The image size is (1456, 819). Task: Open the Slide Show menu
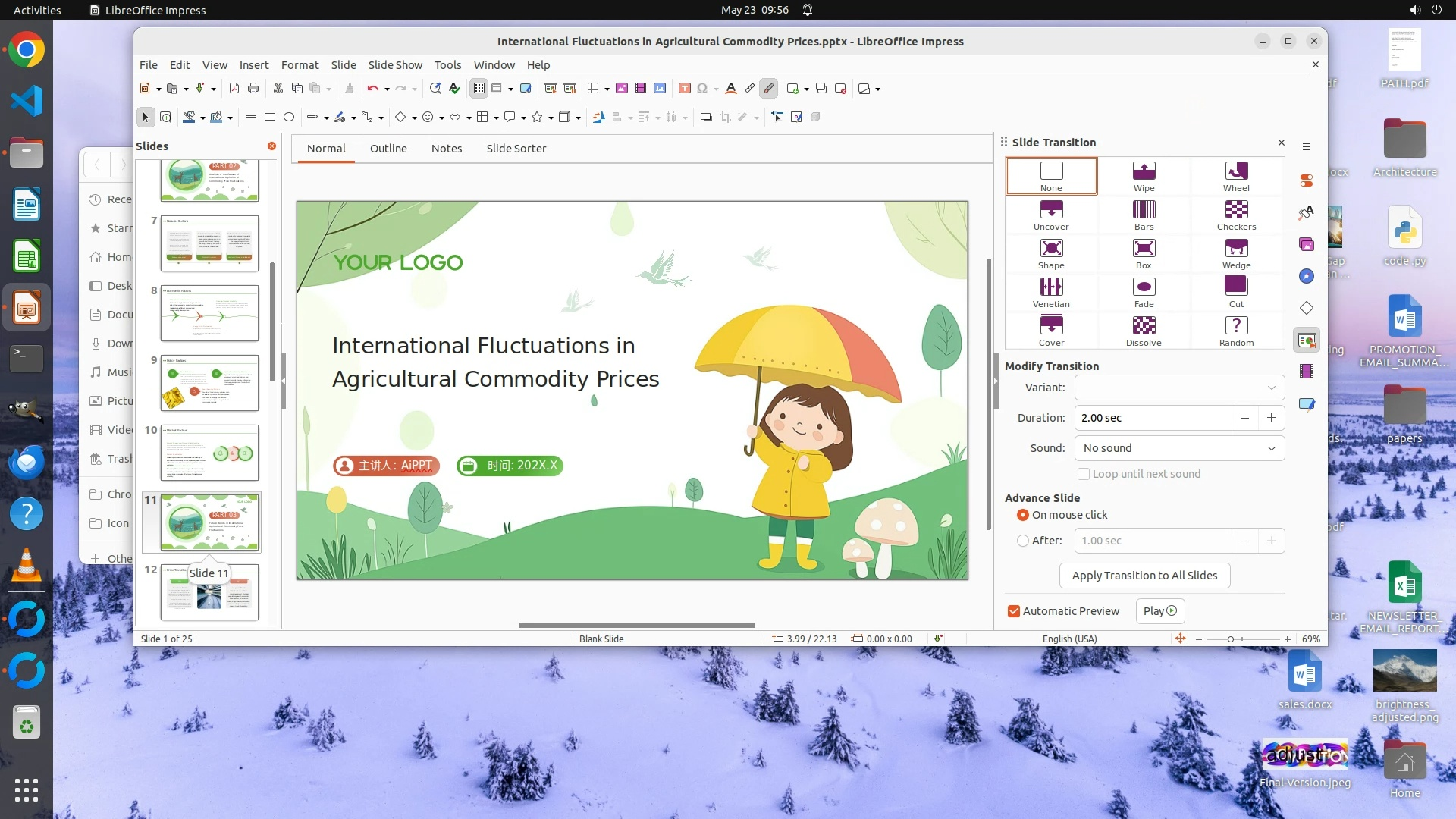[x=395, y=65]
